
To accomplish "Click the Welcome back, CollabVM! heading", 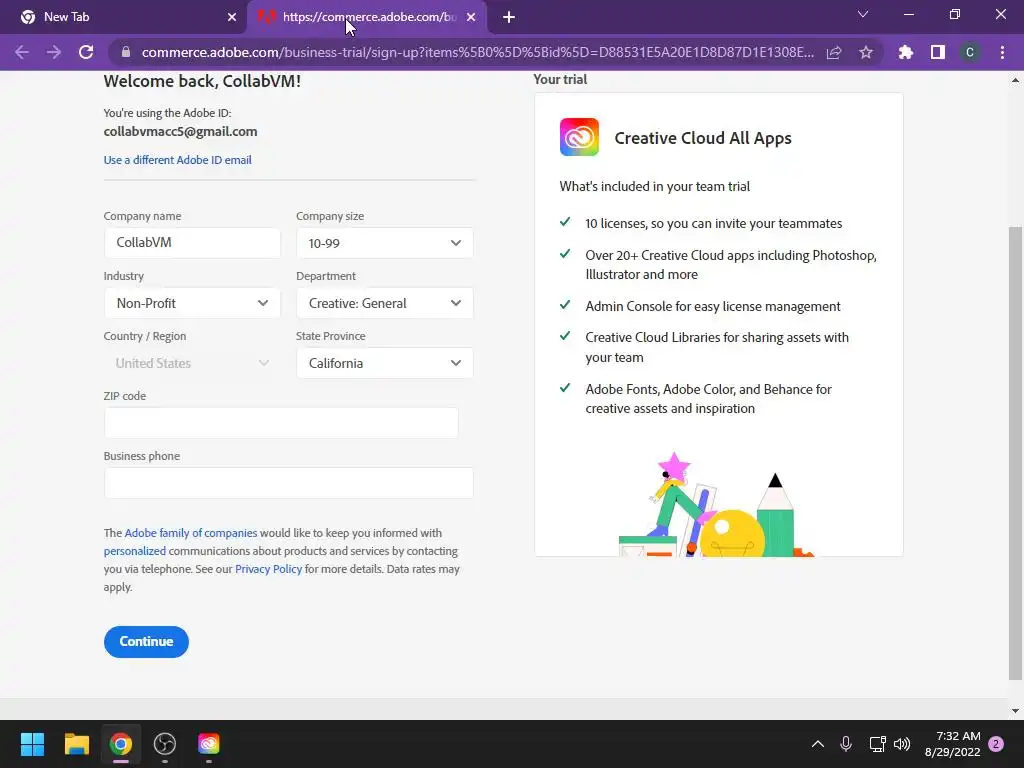I will 202,81.
